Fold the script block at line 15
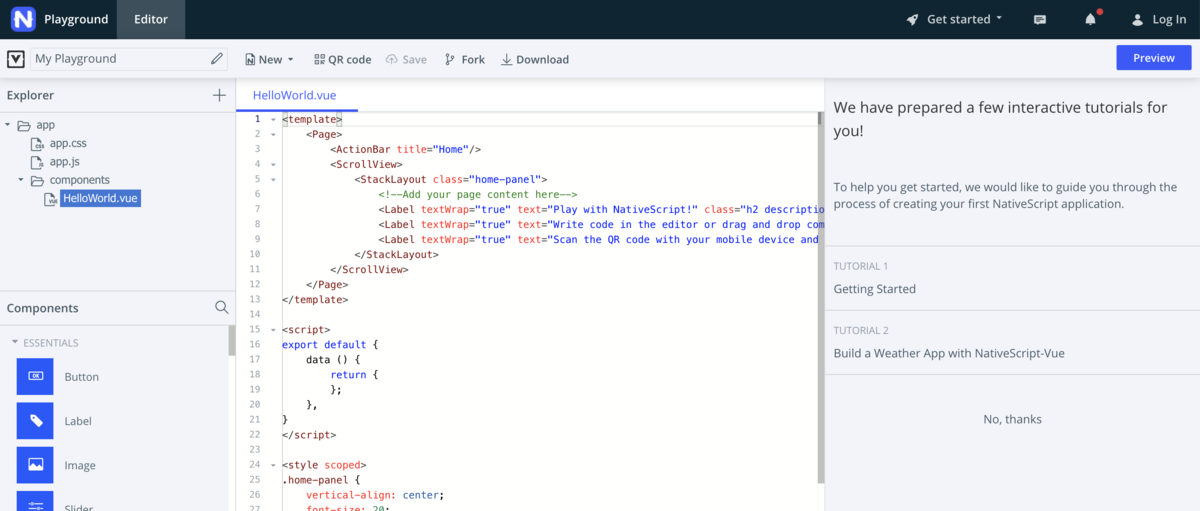This screenshot has height=511, width=1200. click(273, 329)
